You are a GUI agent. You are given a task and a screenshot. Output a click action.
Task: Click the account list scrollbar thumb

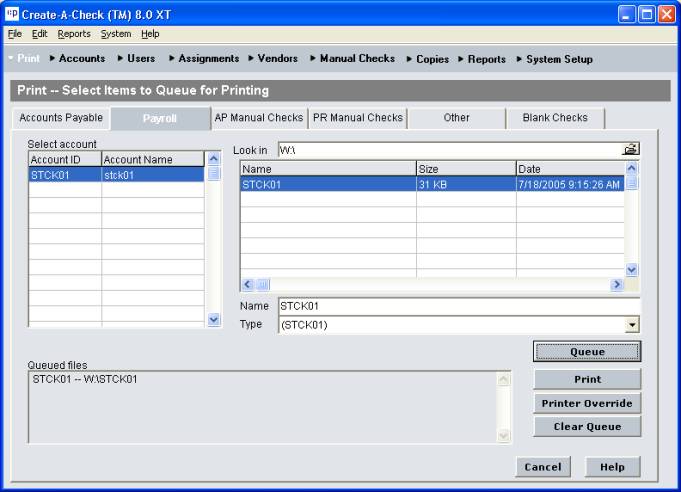click(213, 173)
